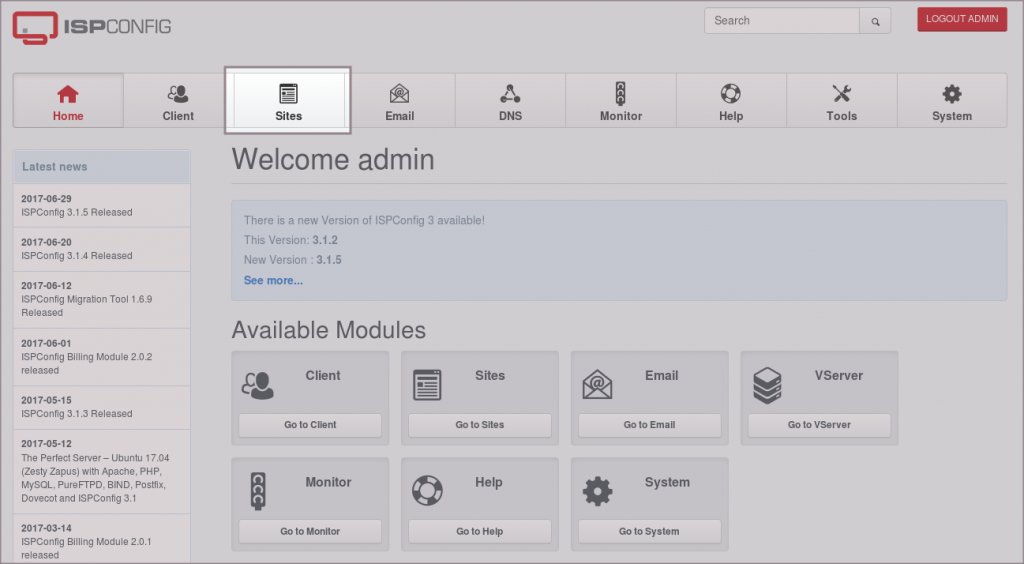
Task: Open the Sites tab label
Action: [288, 116]
